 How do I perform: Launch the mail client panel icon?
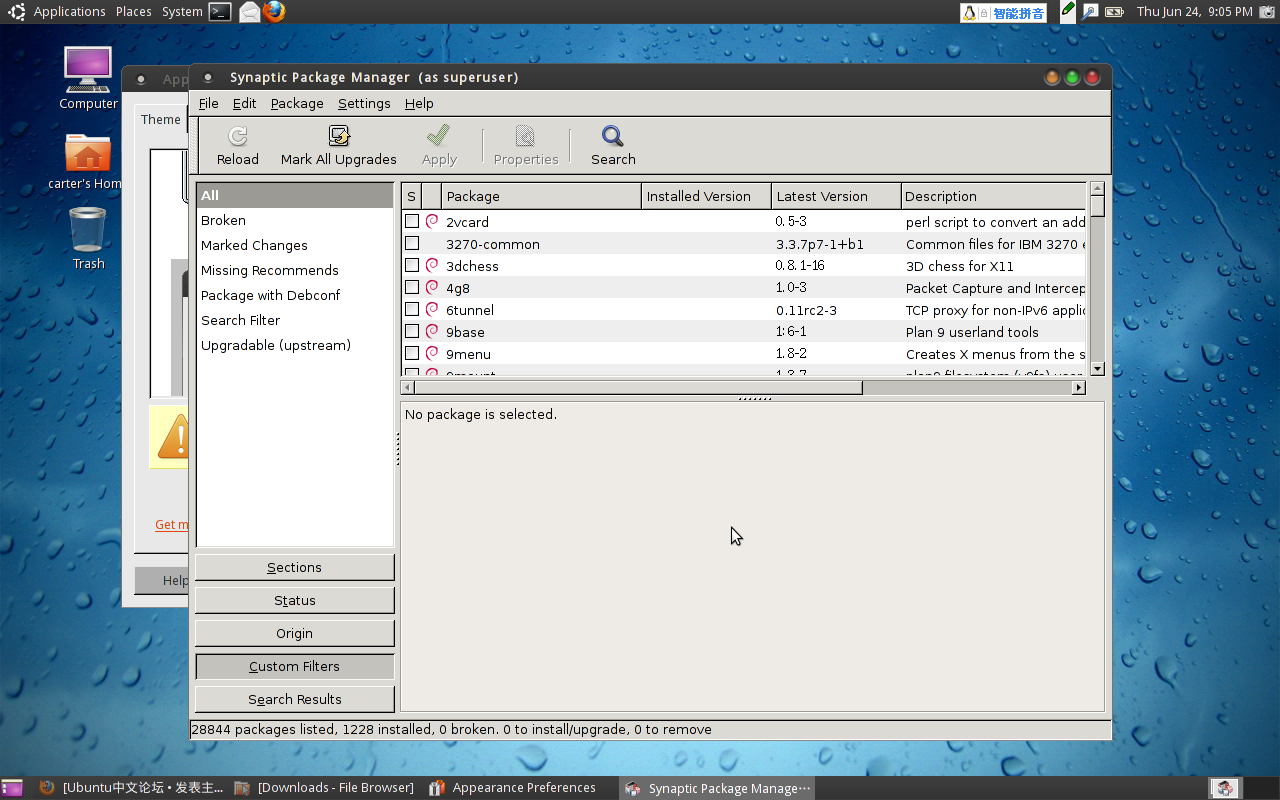pyautogui.click(x=249, y=12)
